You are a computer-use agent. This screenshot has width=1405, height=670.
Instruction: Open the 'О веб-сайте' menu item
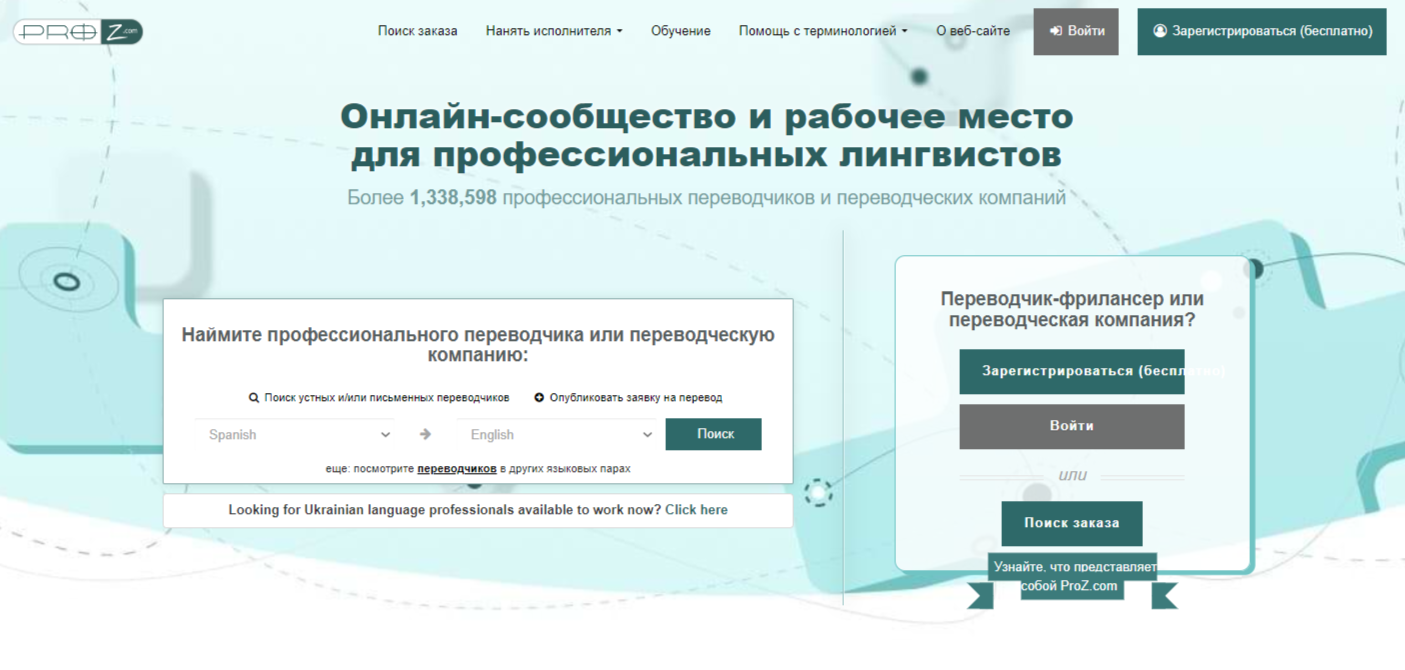click(x=972, y=31)
